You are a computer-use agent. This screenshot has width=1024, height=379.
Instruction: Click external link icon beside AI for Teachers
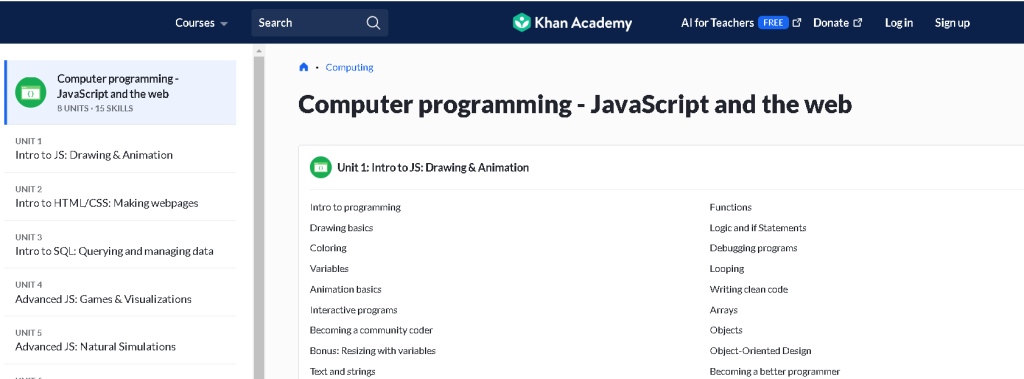click(x=797, y=23)
